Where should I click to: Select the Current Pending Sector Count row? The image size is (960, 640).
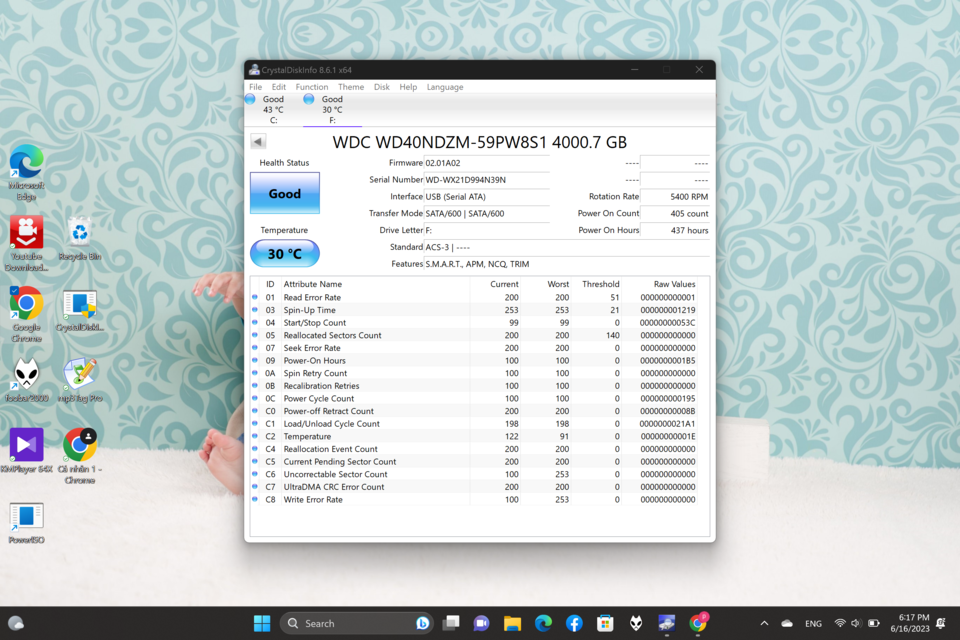pos(475,462)
